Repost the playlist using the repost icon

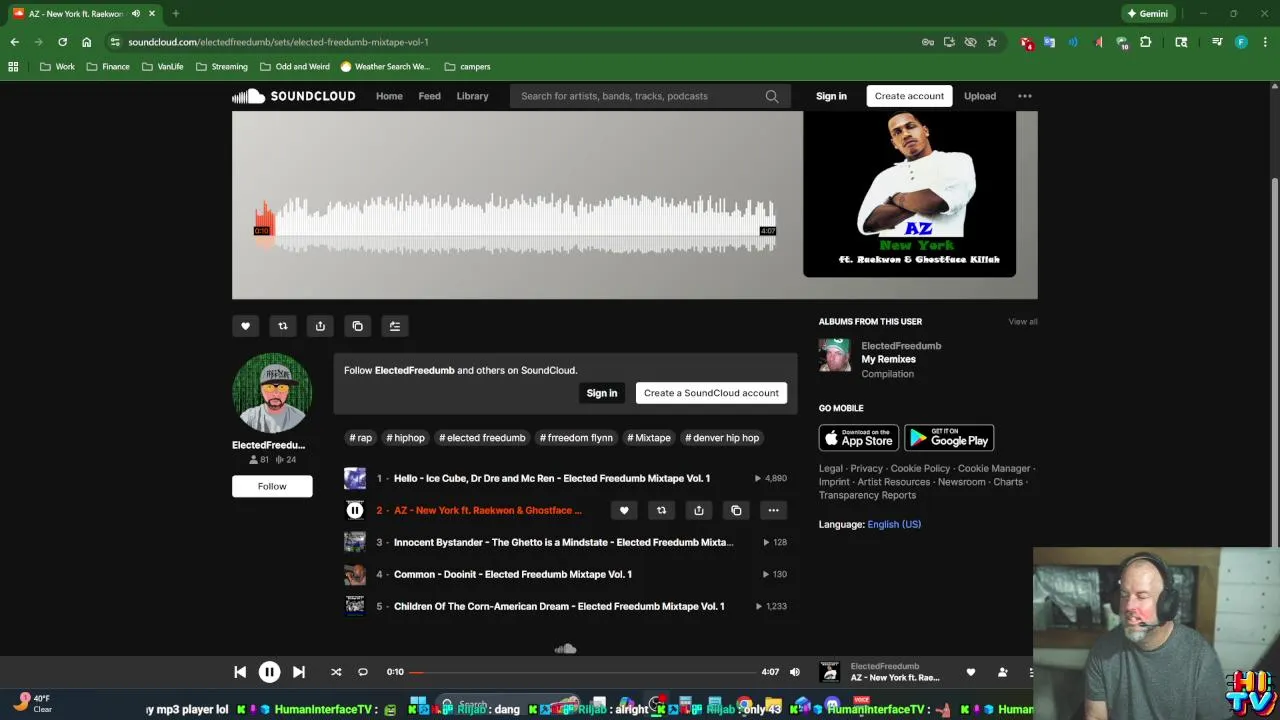click(x=283, y=326)
